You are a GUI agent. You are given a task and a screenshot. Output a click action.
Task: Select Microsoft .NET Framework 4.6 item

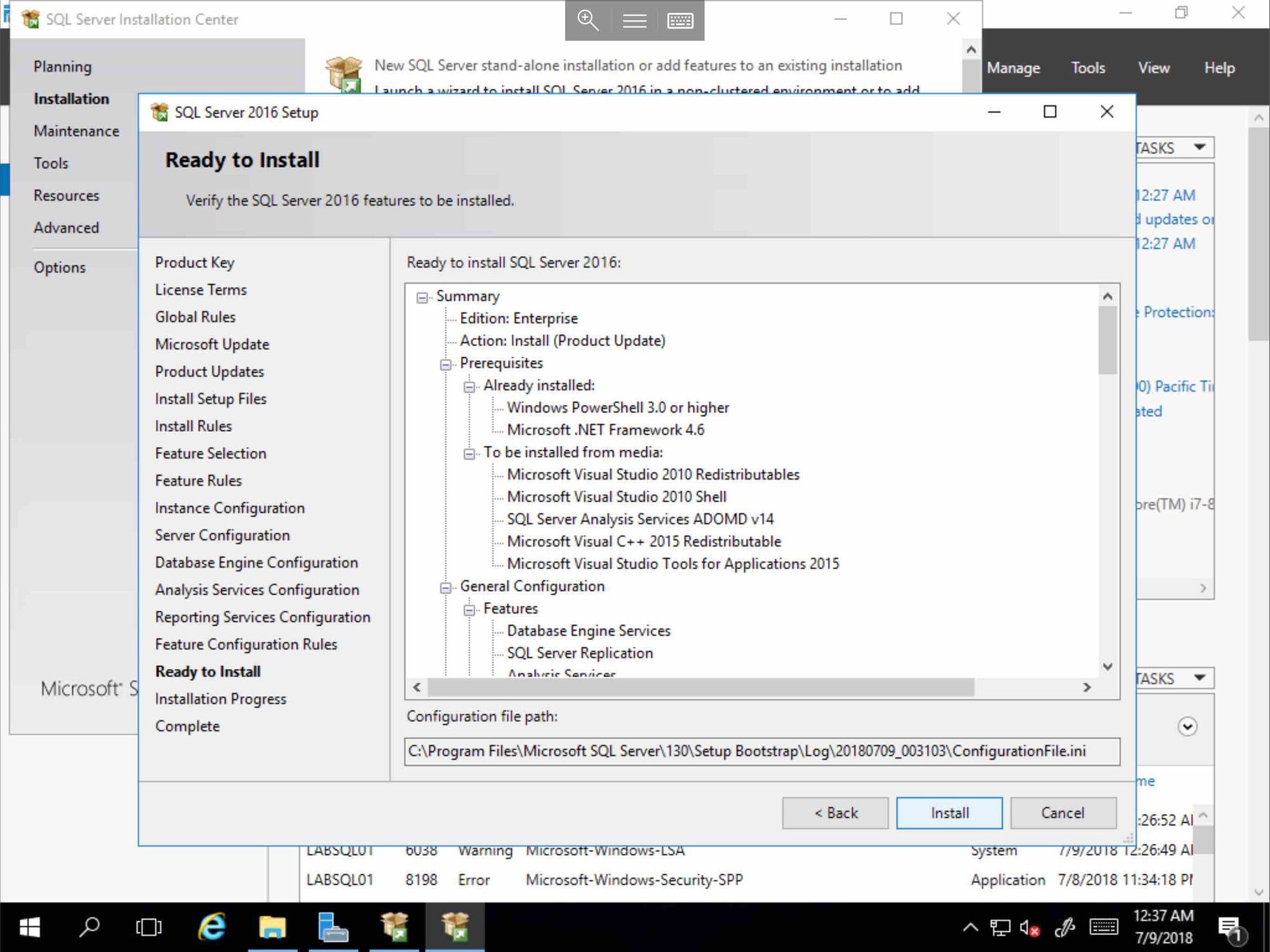click(606, 431)
